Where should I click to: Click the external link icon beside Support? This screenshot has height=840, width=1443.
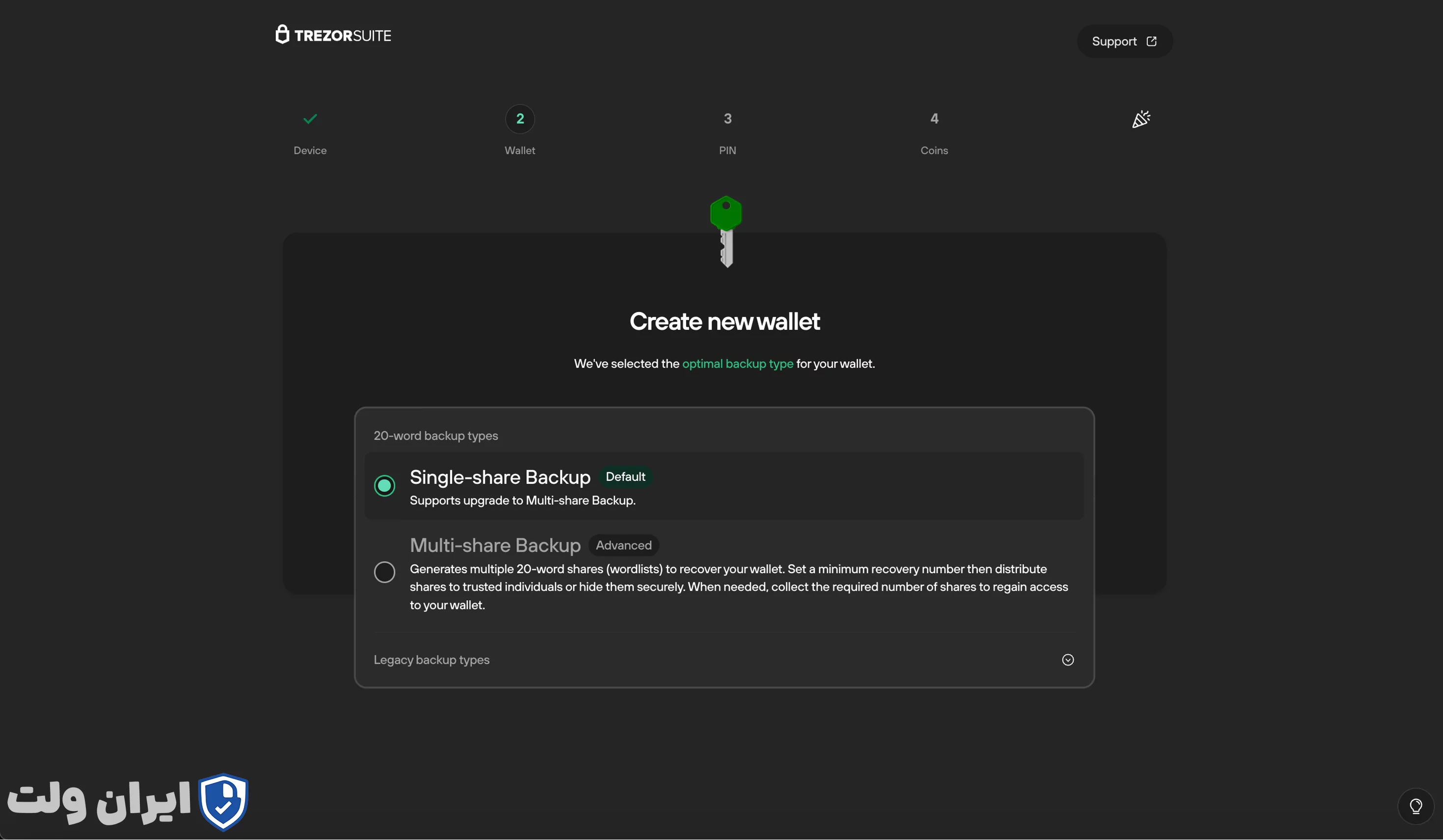(x=1151, y=41)
